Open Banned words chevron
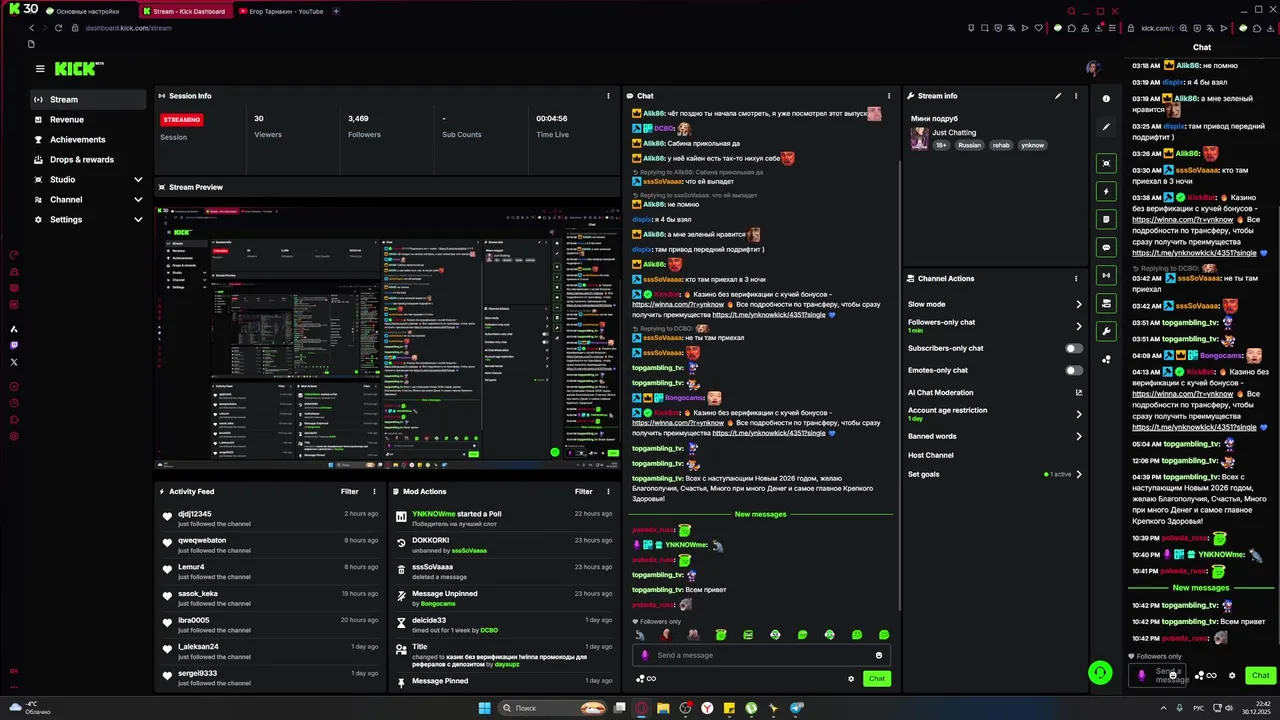1280x720 pixels. [x=1078, y=436]
